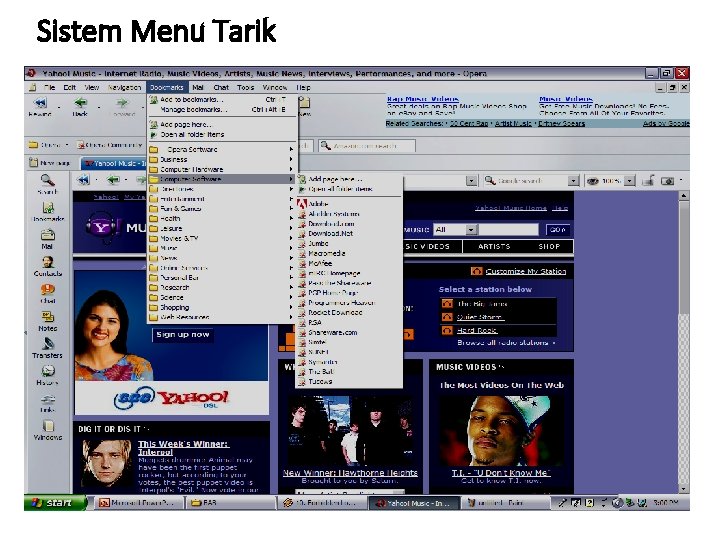The width and height of the screenshot is (720, 540).
Task: Click the Adobe bookmark in submenu
Action: (x=318, y=203)
